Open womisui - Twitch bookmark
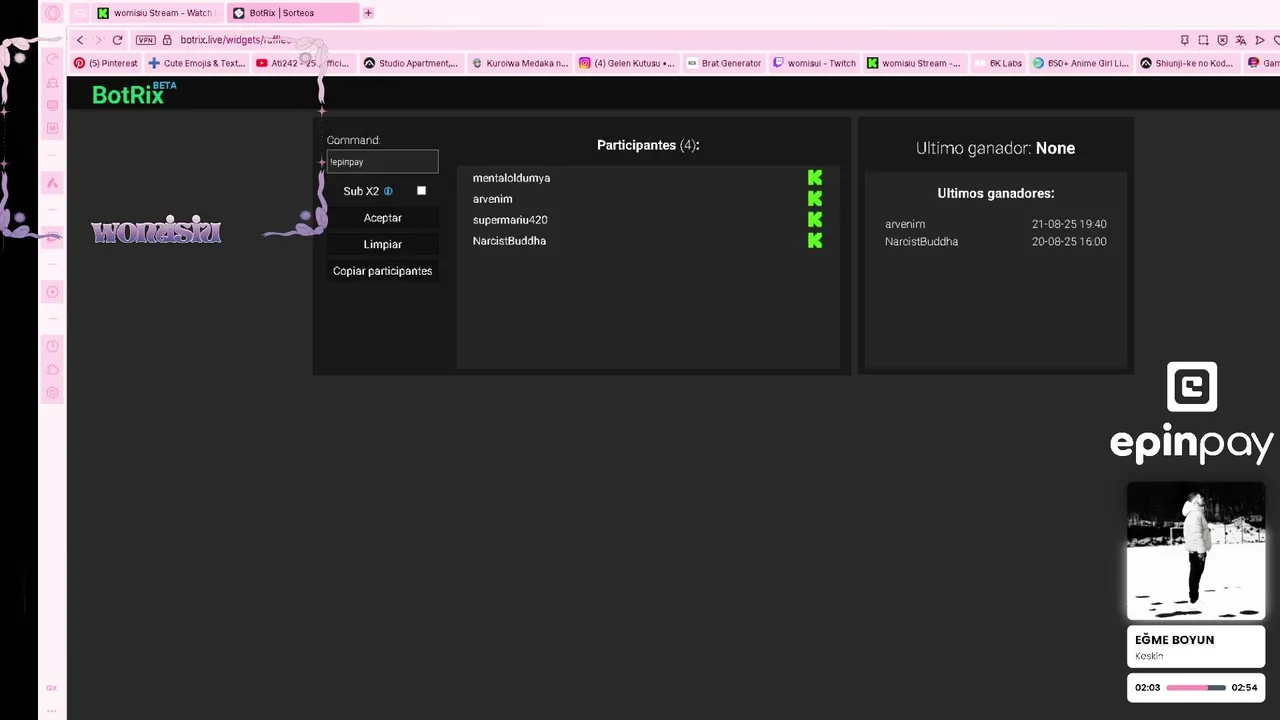The image size is (1280, 720). coord(814,63)
